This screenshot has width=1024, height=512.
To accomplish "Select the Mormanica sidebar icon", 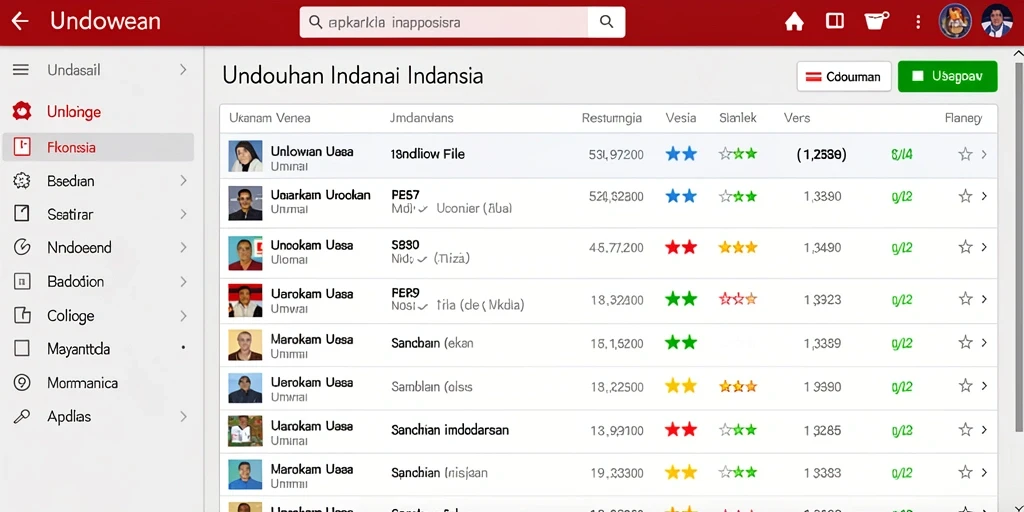I will point(22,383).
